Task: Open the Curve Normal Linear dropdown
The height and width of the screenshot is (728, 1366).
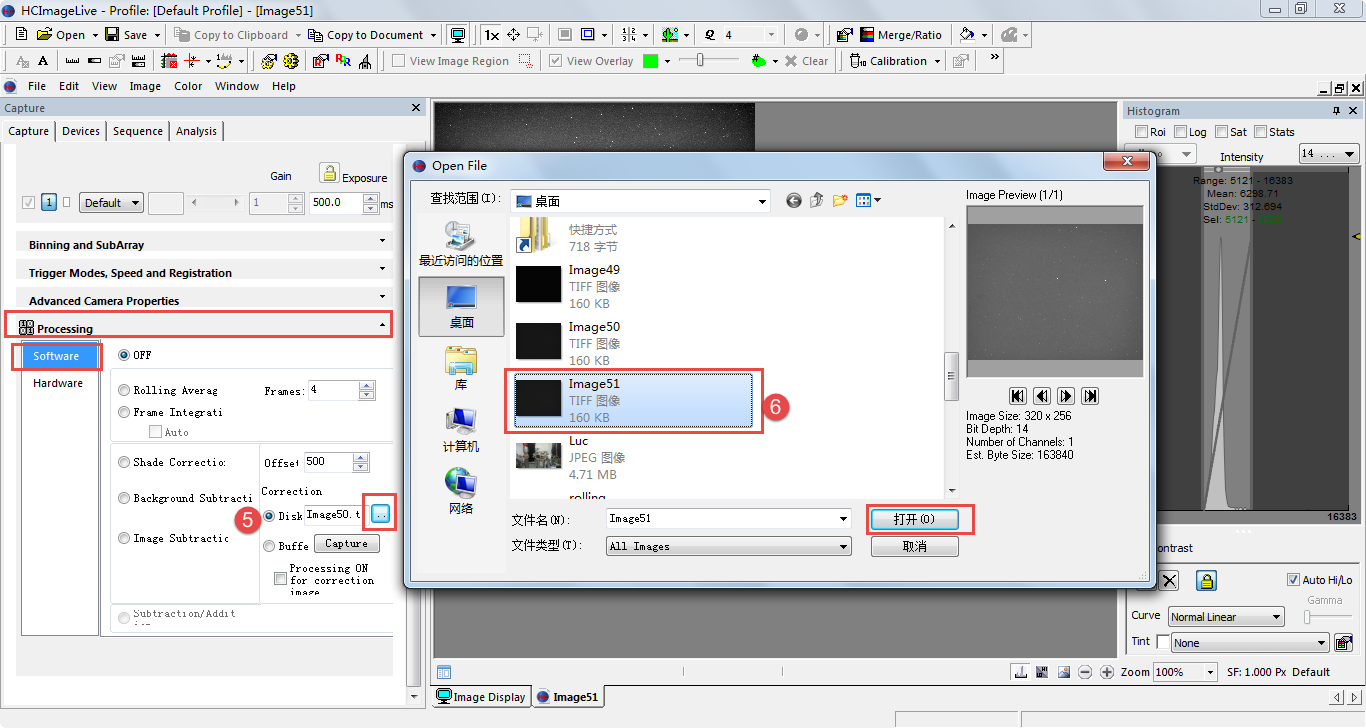Action: click(x=1225, y=617)
